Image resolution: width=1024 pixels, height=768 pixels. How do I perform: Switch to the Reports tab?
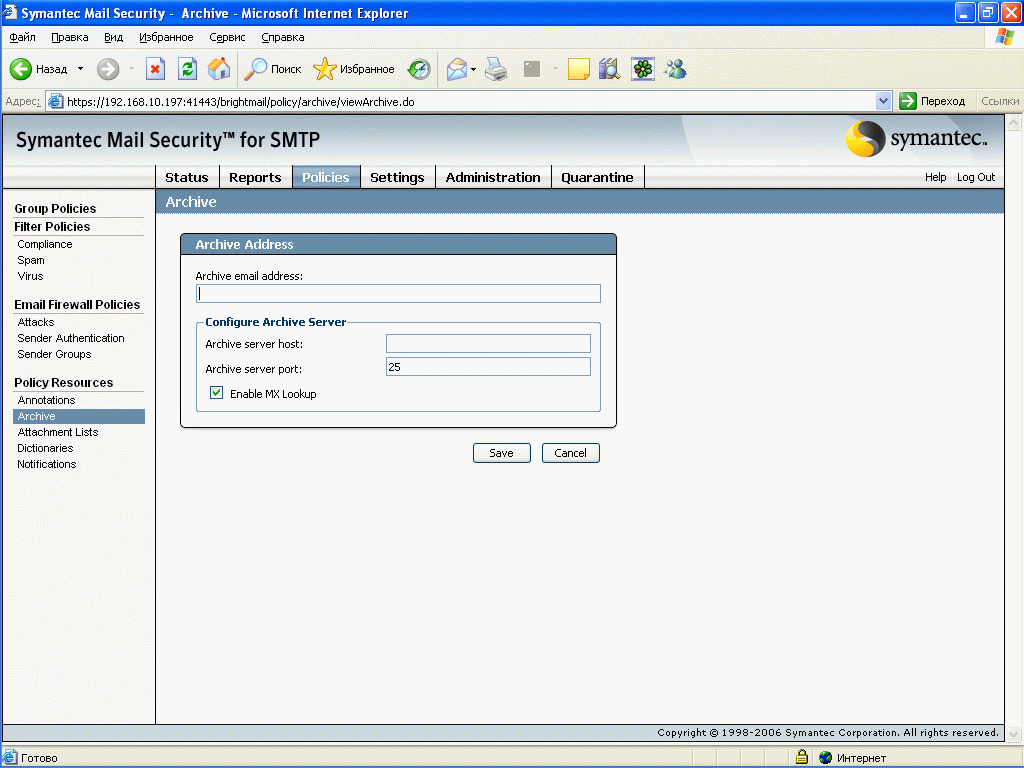click(x=255, y=177)
